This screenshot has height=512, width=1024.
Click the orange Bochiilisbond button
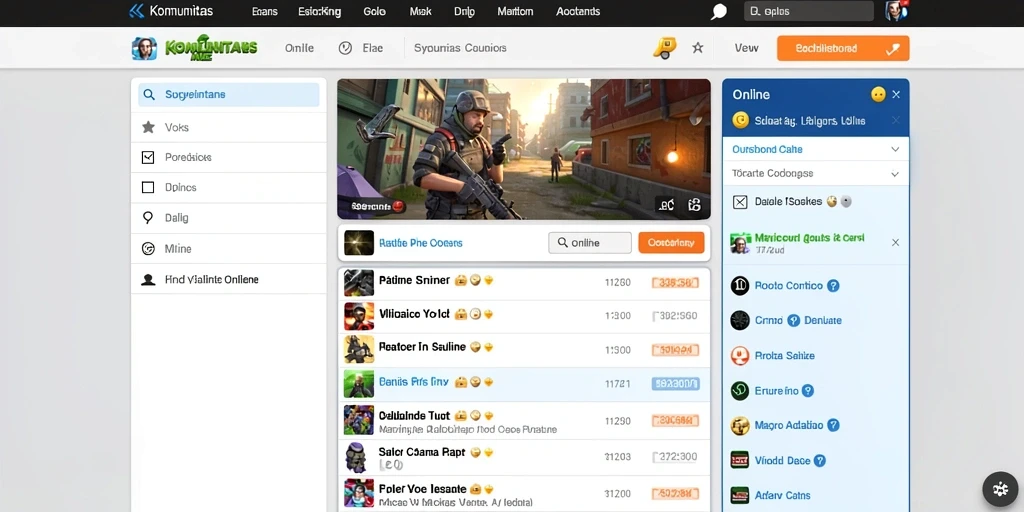[842, 48]
